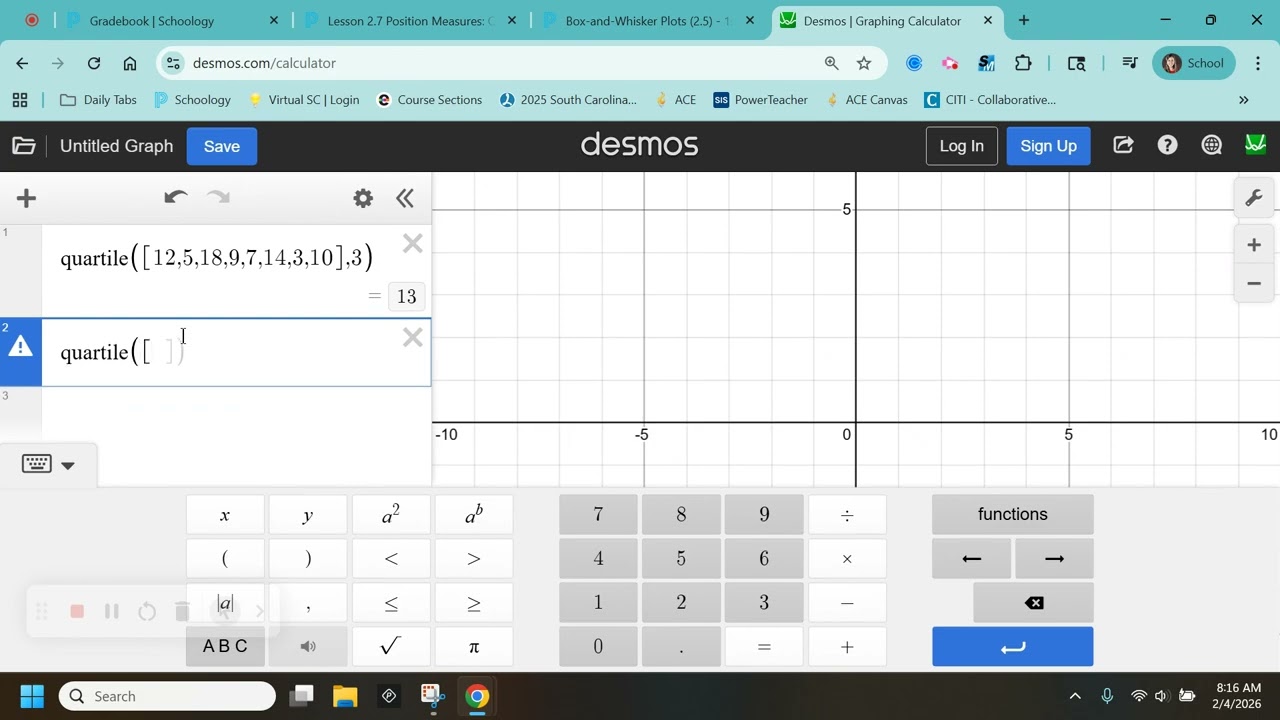Viewport: 1280px width, 720px height.
Task: Click the Save button
Action: click(222, 146)
